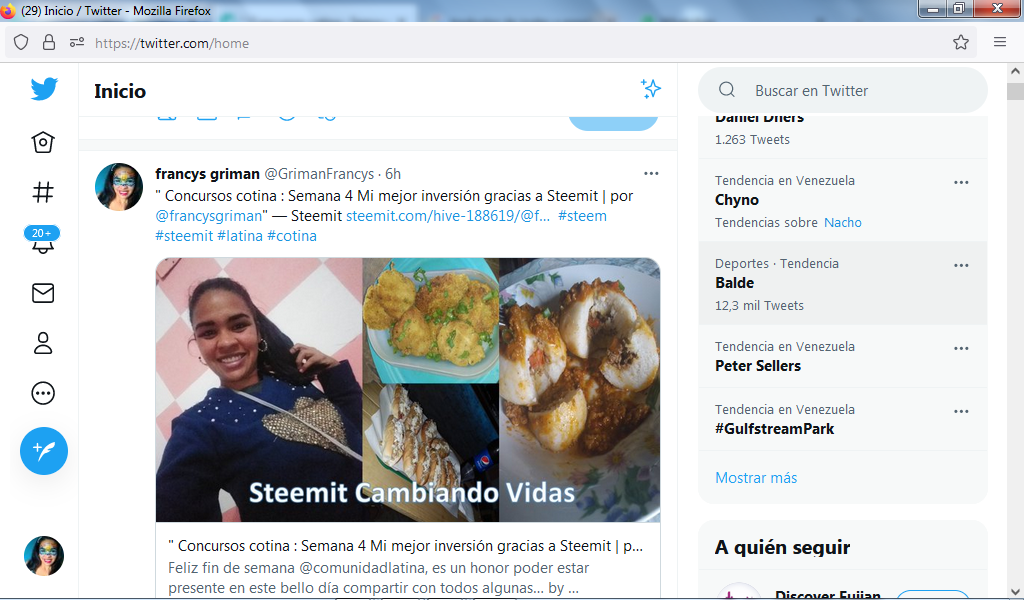The width and height of the screenshot is (1024, 600).
Task: Click the site permissions icon in address bar
Action: pos(77,42)
